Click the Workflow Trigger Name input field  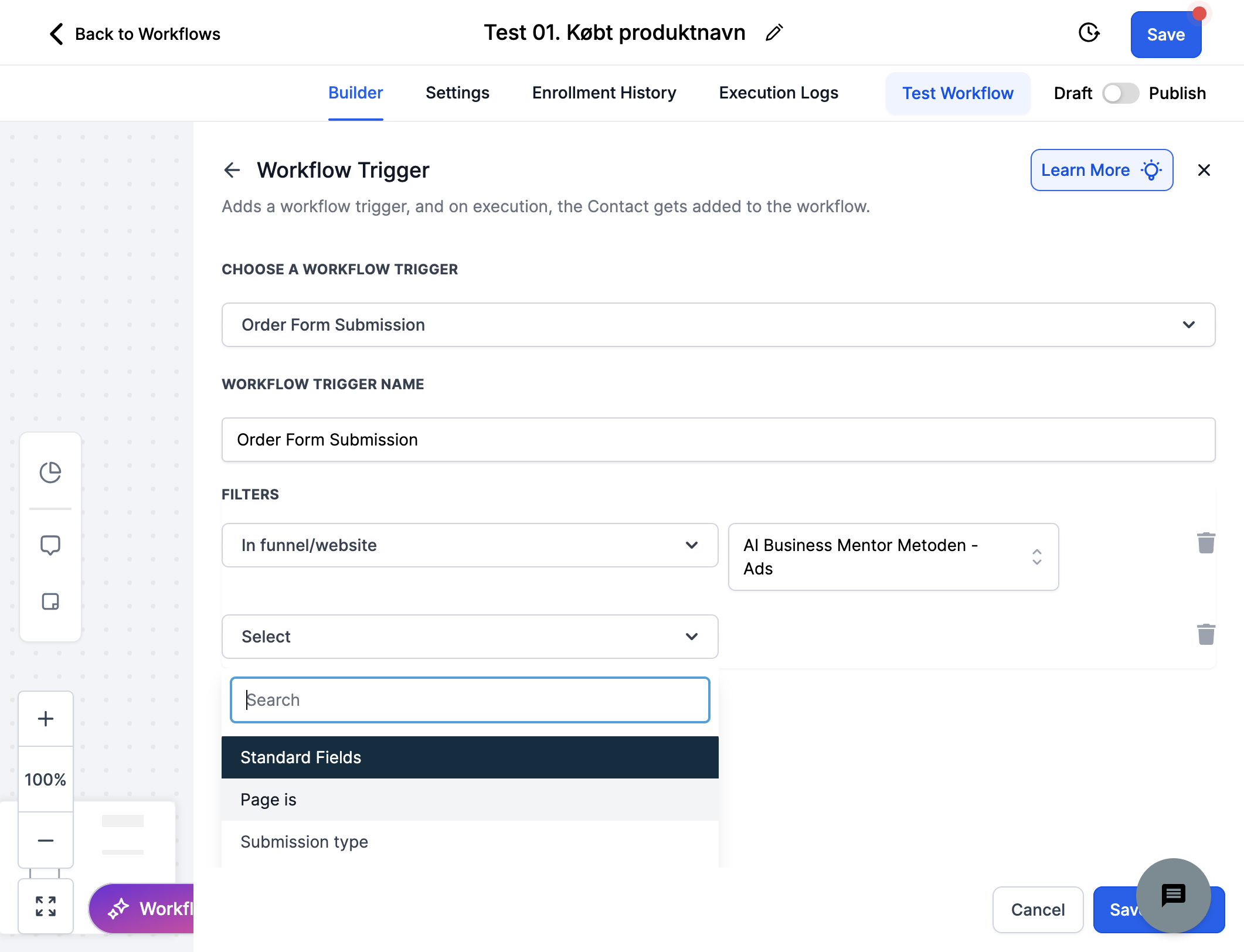click(718, 440)
